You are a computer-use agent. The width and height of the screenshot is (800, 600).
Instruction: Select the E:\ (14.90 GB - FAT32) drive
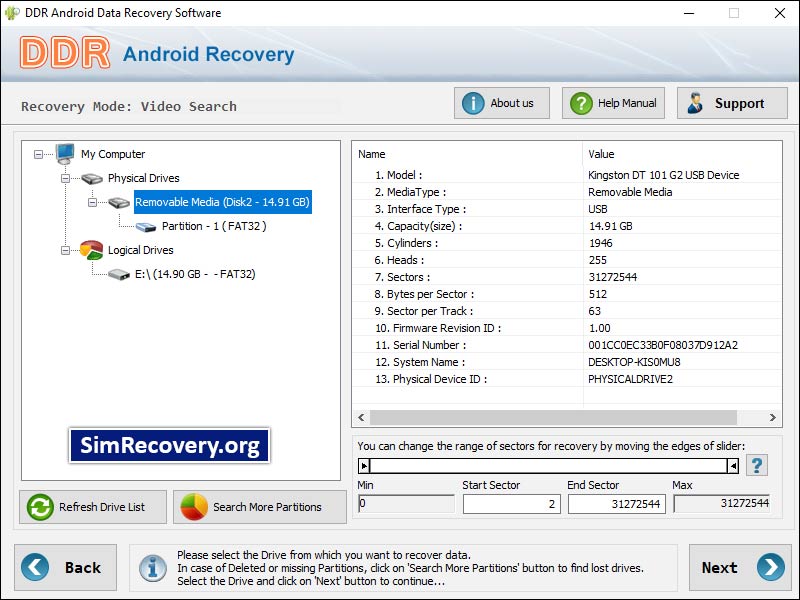coord(195,274)
